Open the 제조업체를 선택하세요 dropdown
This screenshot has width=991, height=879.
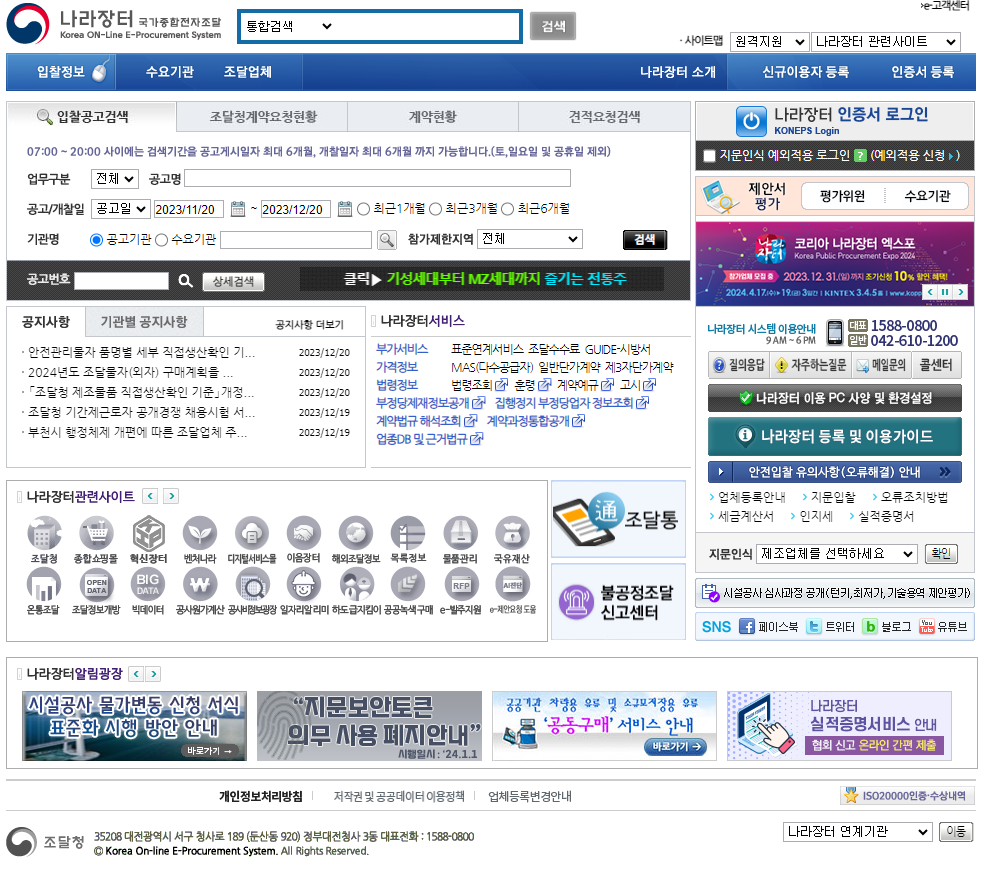pos(837,554)
